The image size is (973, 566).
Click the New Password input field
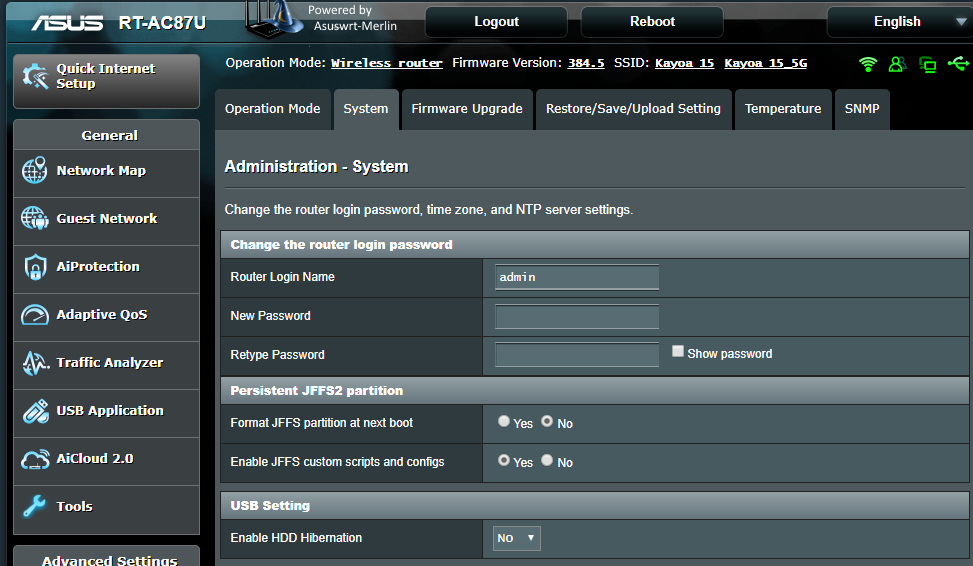pyautogui.click(x=577, y=317)
